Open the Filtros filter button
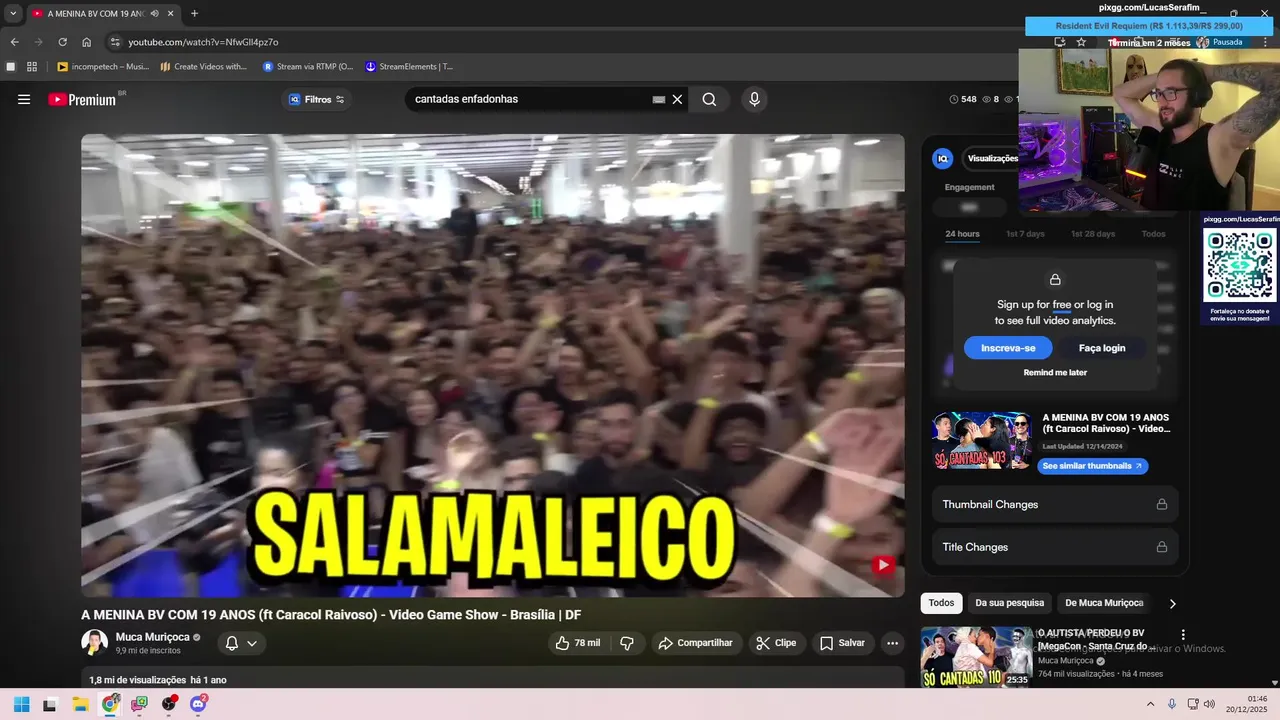Image resolution: width=1280 pixels, height=720 pixels. pyautogui.click(x=316, y=99)
